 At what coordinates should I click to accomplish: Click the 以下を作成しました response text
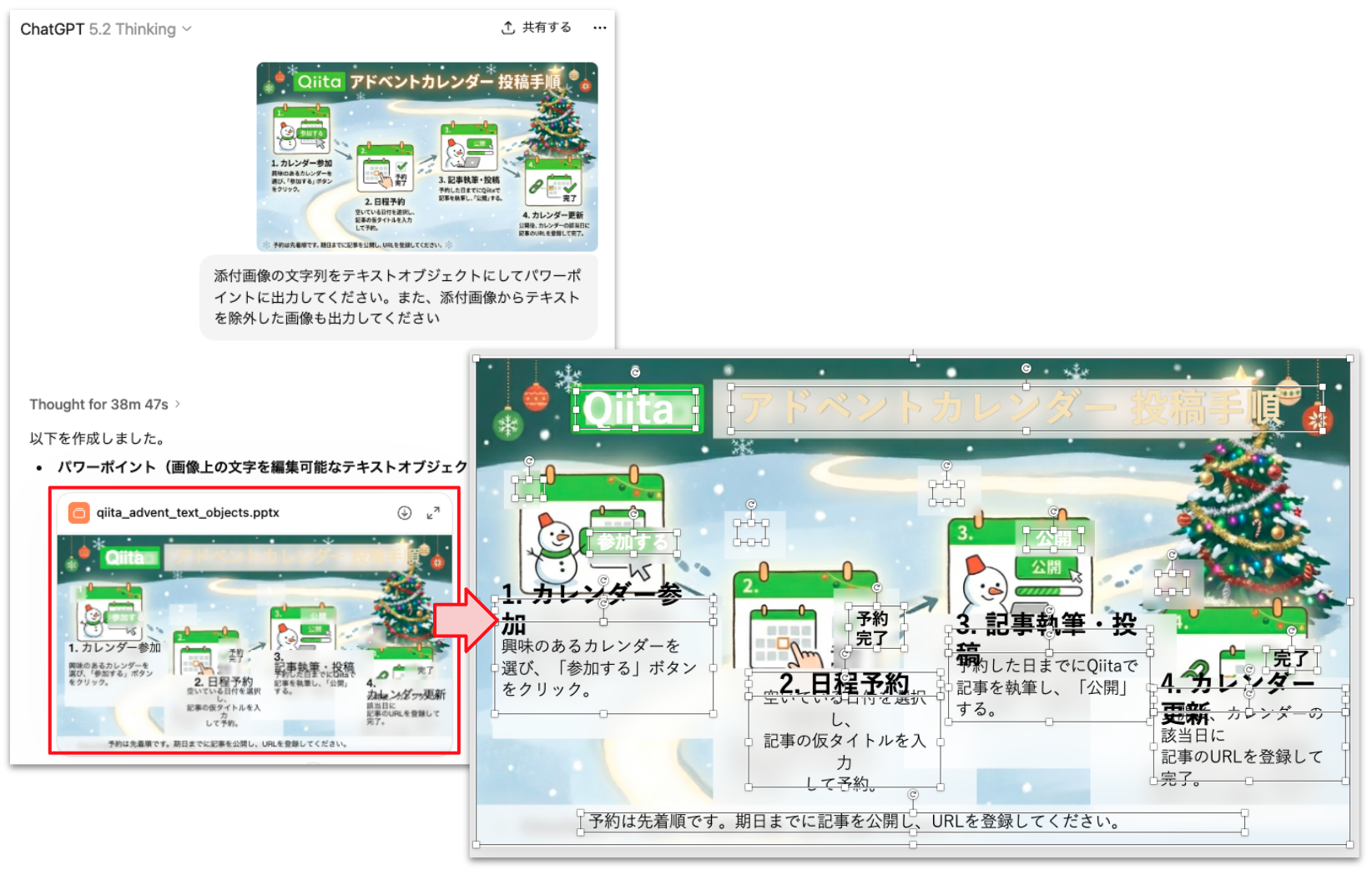98,438
